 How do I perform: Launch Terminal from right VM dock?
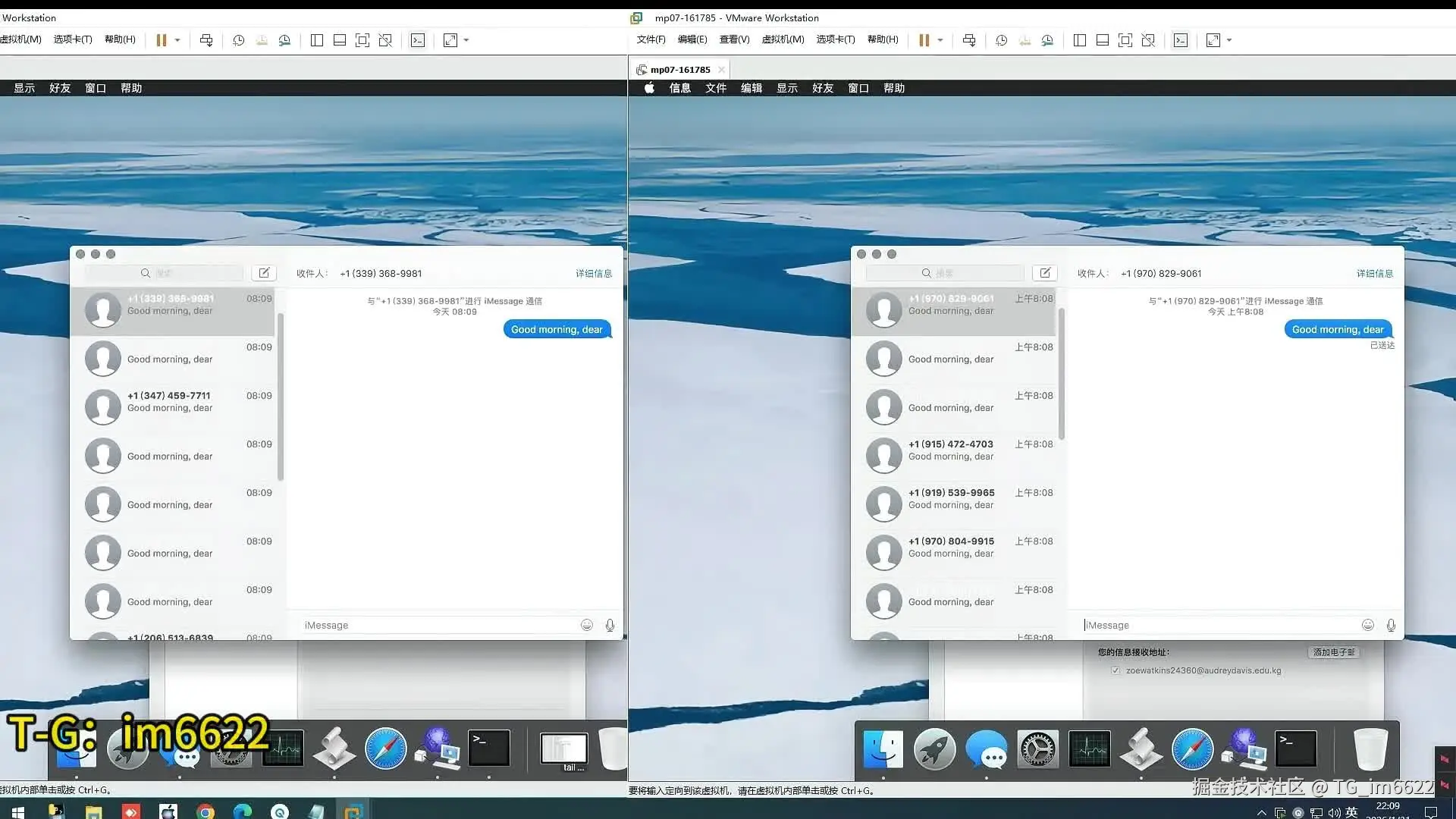coord(1295,749)
